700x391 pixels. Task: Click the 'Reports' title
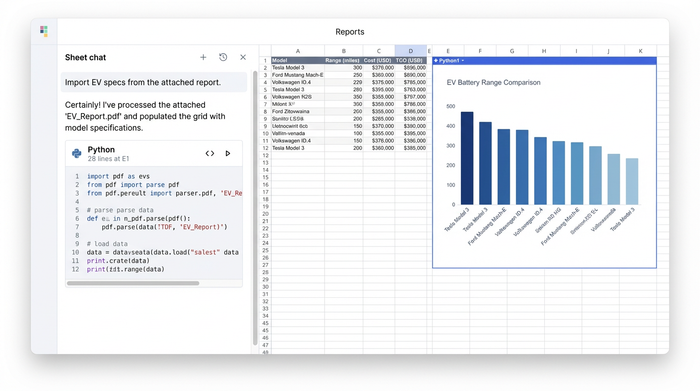[x=350, y=32]
